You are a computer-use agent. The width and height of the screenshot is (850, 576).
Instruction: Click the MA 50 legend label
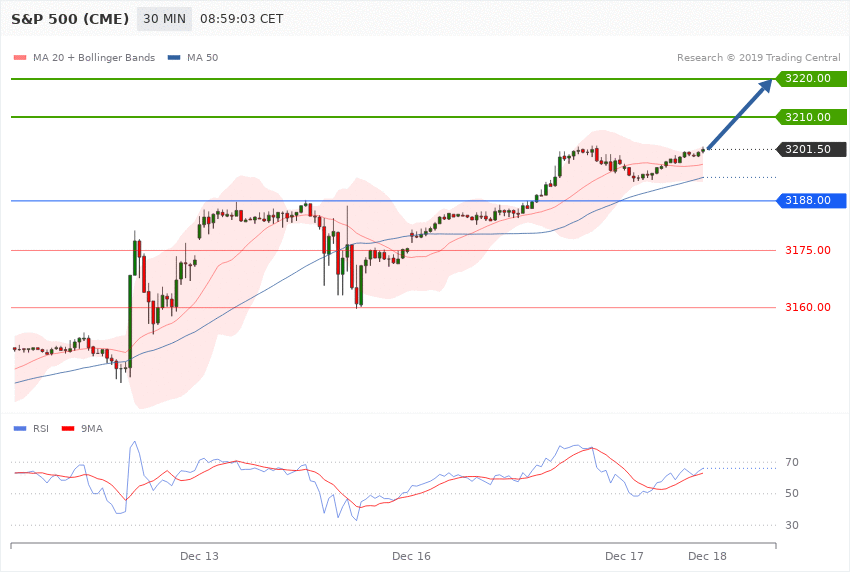[x=202, y=57]
